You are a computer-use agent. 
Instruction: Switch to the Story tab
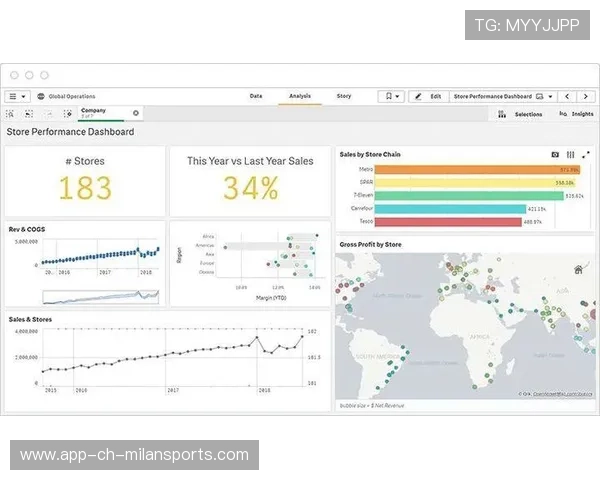pyautogui.click(x=344, y=96)
